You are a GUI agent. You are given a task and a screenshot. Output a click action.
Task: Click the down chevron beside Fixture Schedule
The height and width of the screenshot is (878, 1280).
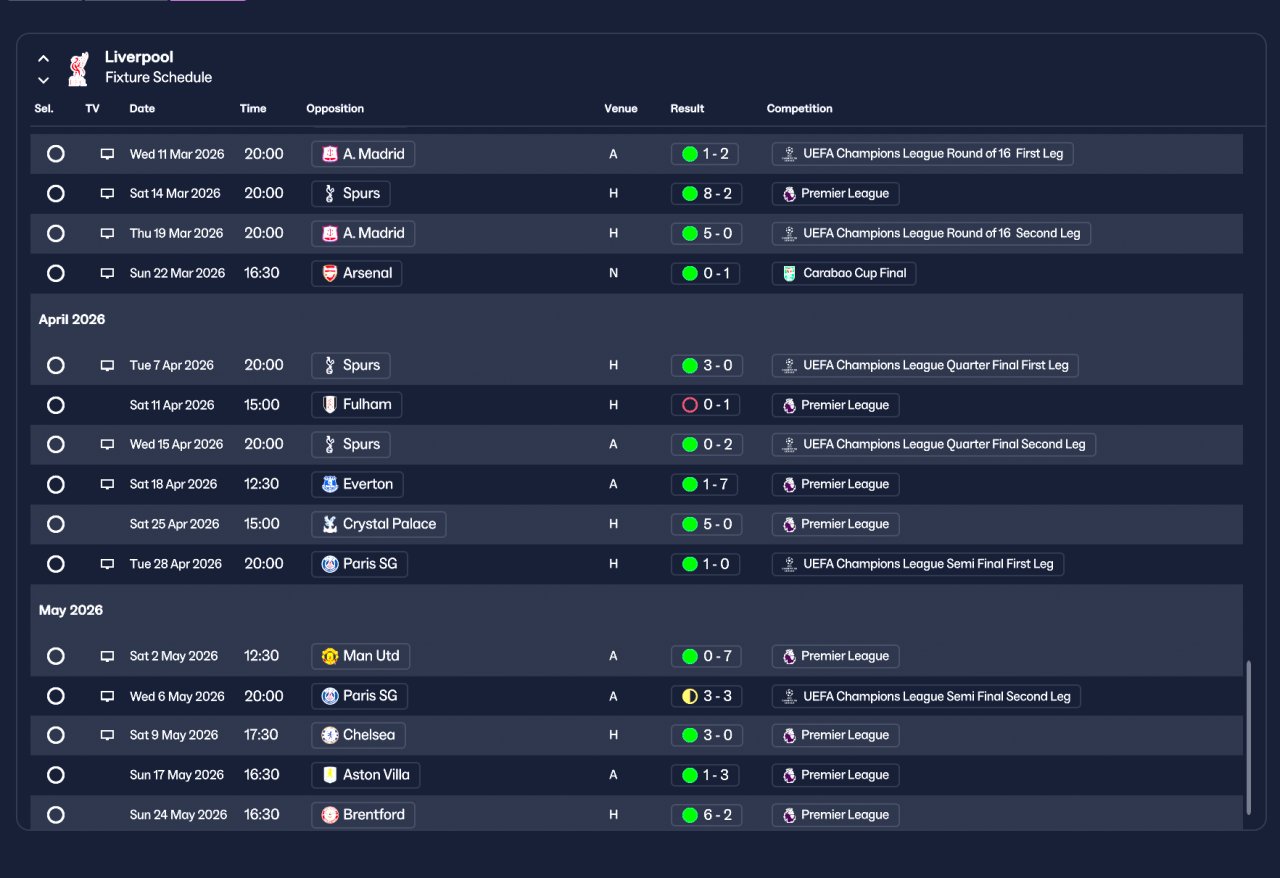pyautogui.click(x=43, y=80)
